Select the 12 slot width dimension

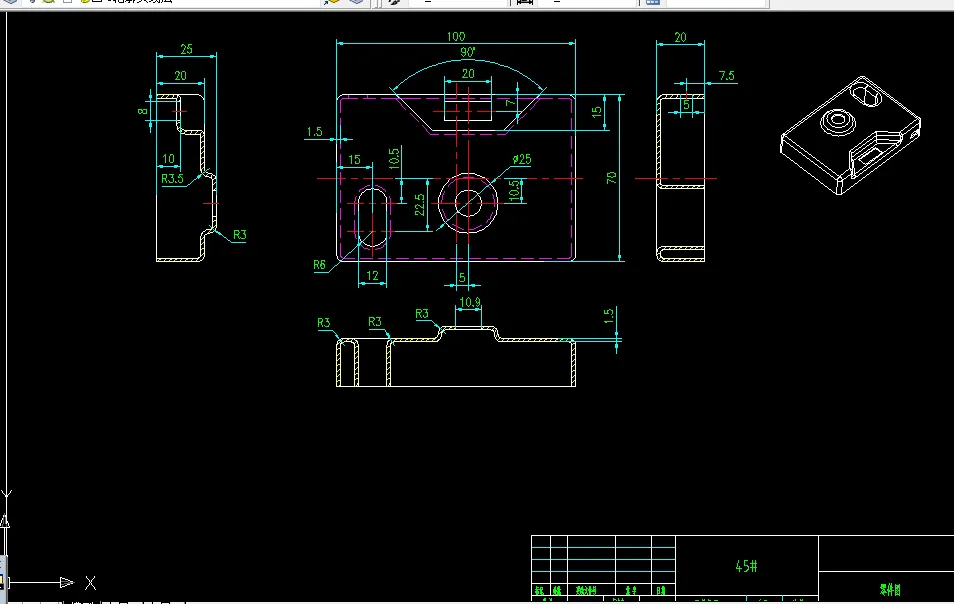point(372,276)
